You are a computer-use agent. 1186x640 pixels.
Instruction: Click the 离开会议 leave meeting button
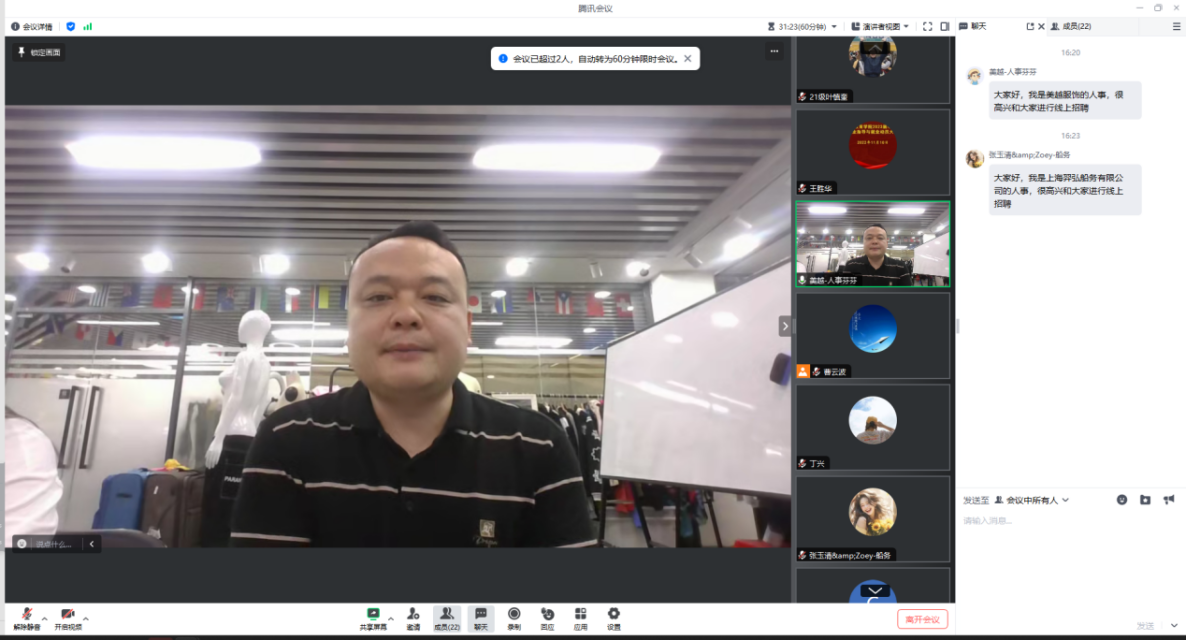pyautogui.click(x=922, y=619)
